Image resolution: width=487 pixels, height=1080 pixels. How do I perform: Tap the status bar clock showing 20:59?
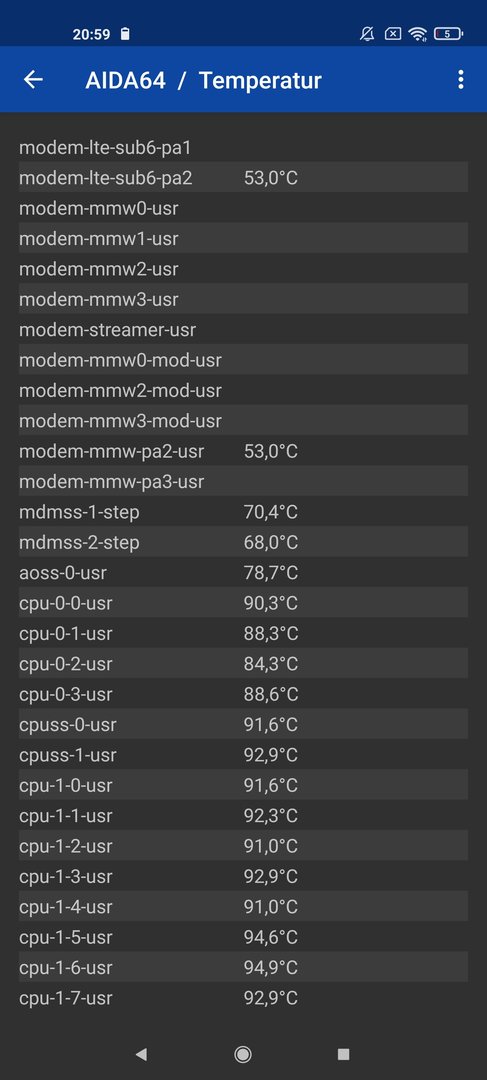pyautogui.click(x=91, y=34)
